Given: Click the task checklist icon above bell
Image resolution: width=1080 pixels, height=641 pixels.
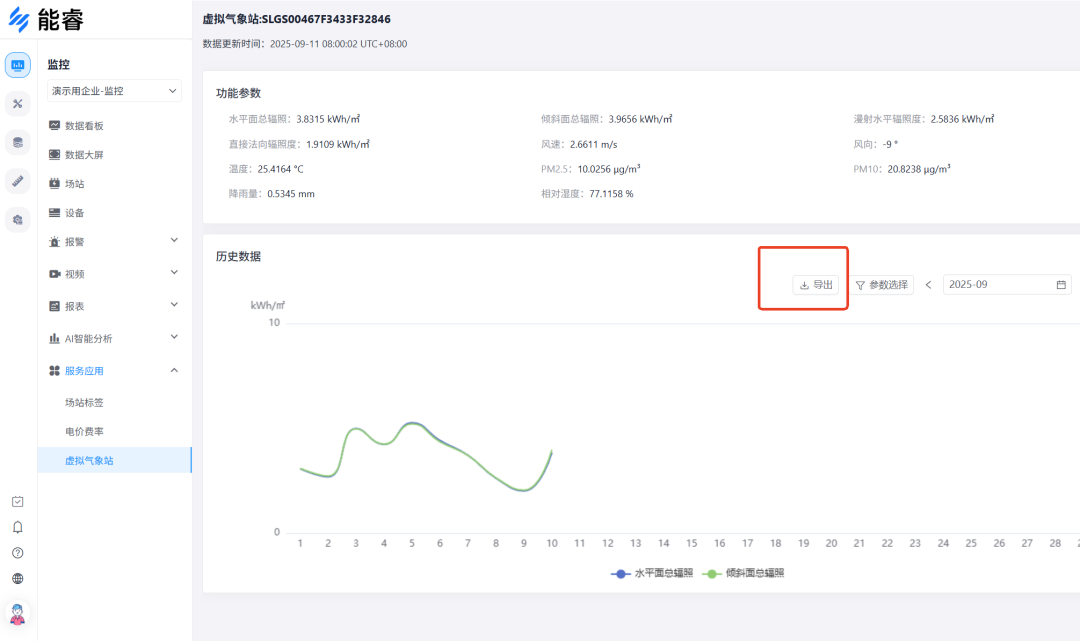Looking at the screenshot, I should coord(17,501).
